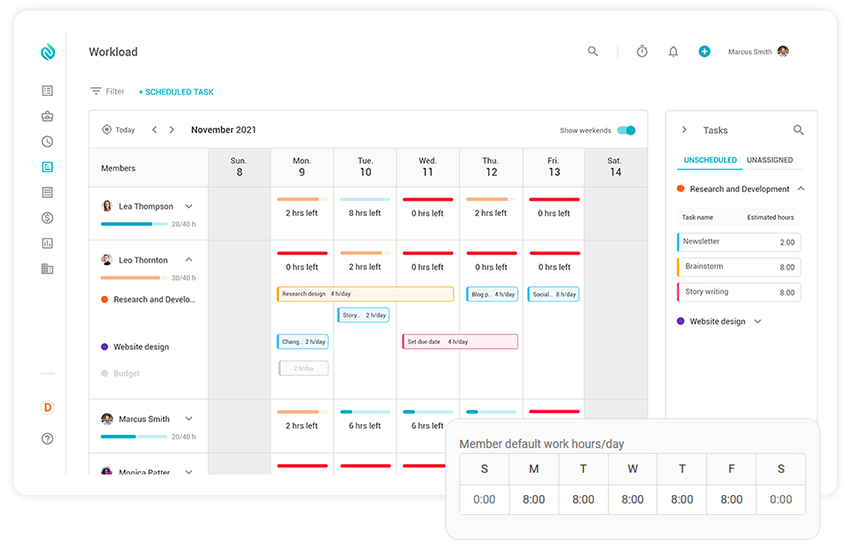
Task: Open notifications bell icon
Action: click(673, 52)
